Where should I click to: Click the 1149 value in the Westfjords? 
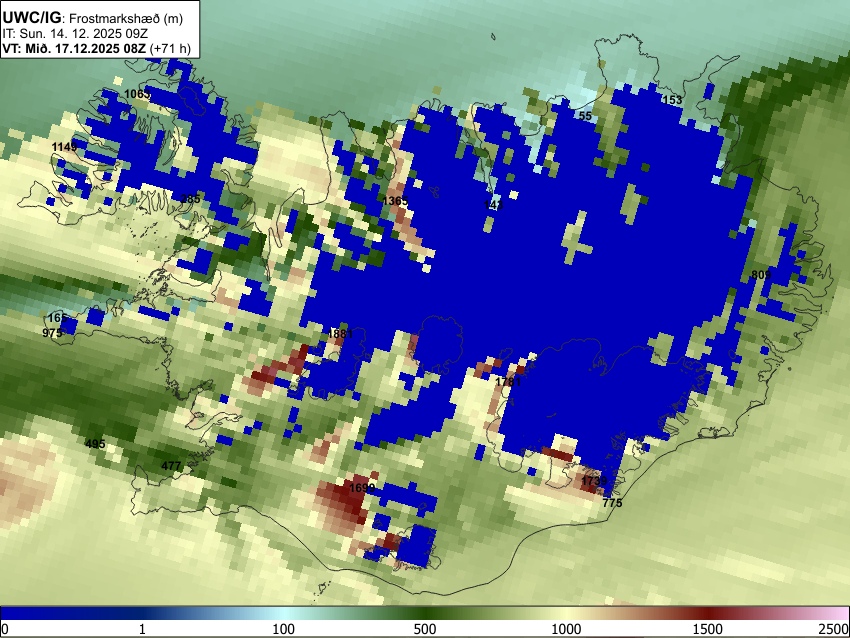(65, 147)
